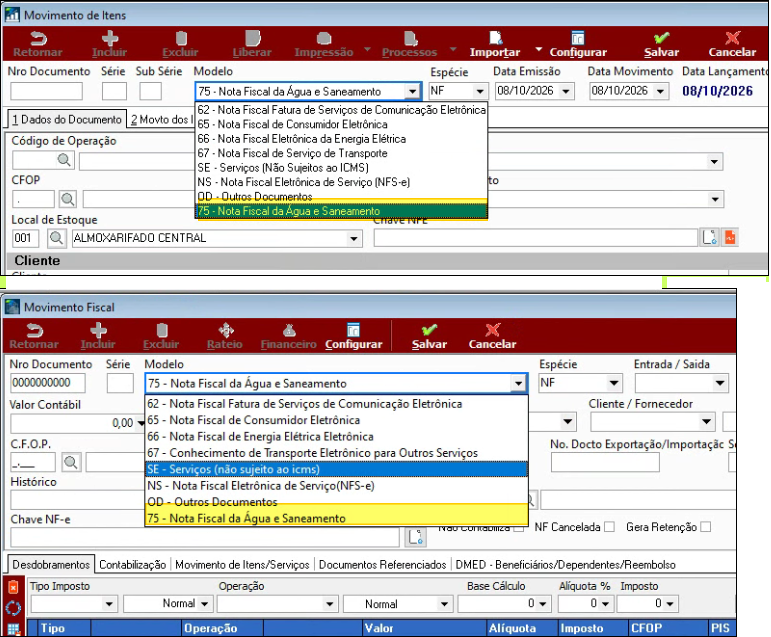The image size is (771, 637).
Task: Select OD - Outros Documentos in lower list
Action: pos(337,502)
